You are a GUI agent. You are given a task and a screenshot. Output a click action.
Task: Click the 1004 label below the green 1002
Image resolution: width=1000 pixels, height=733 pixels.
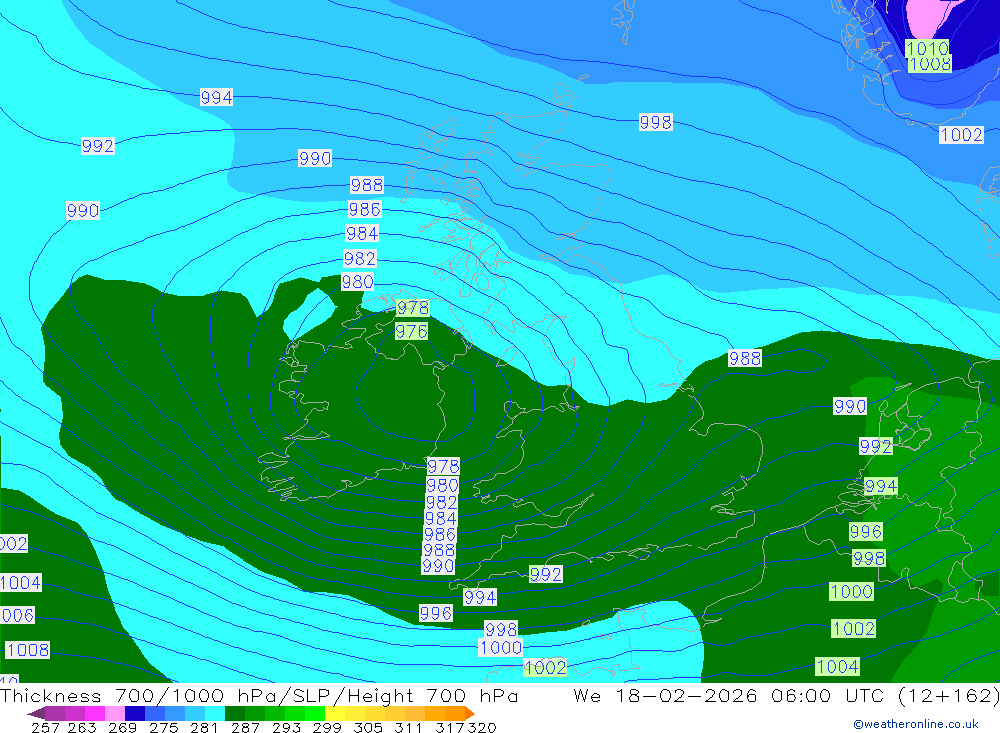pyautogui.click(x=837, y=667)
